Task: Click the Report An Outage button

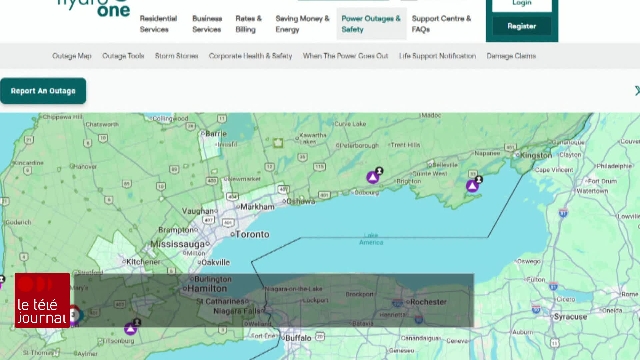Action: 43,91
